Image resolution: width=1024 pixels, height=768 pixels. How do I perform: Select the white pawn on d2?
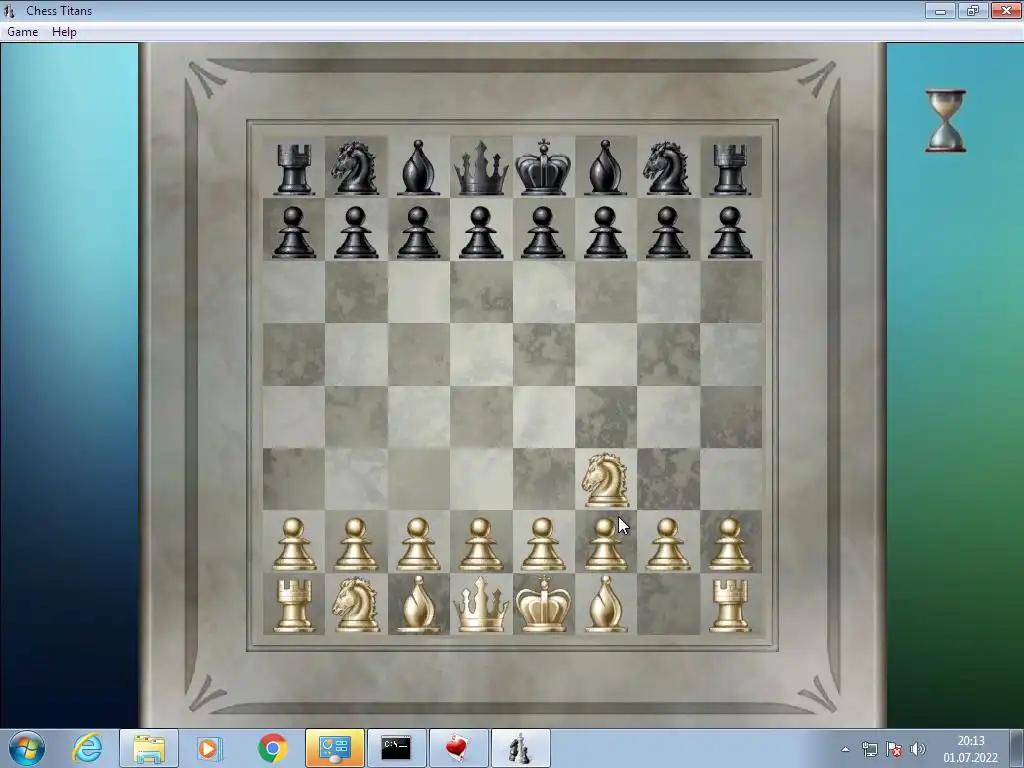(481, 544)
